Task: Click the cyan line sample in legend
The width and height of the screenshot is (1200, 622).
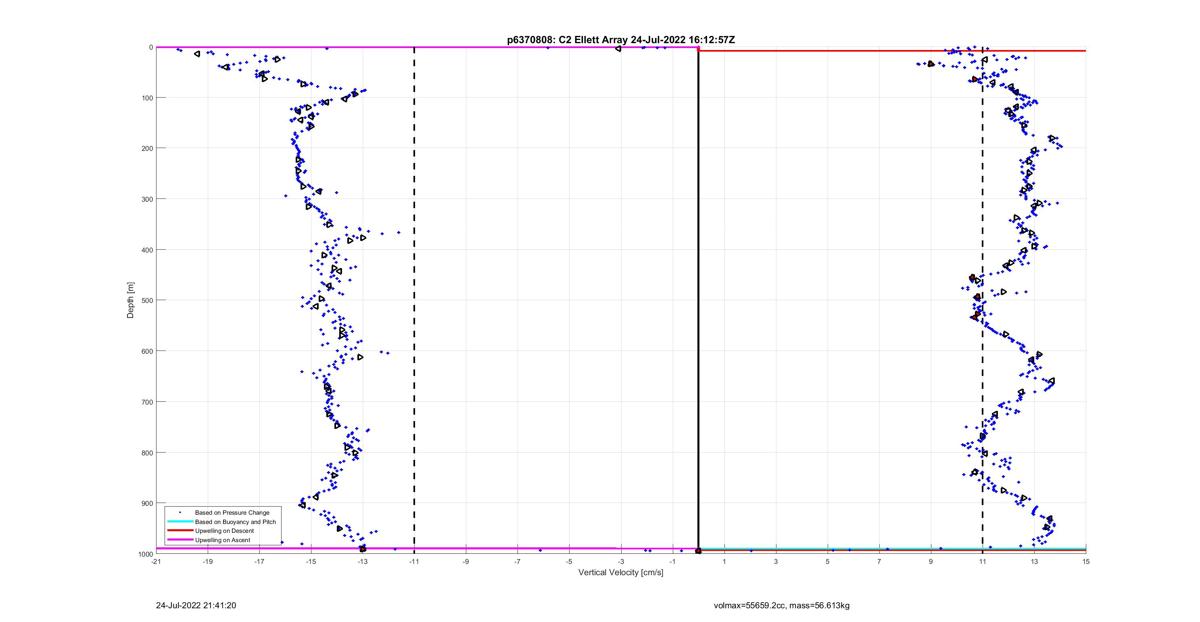Action: point(179,522)
